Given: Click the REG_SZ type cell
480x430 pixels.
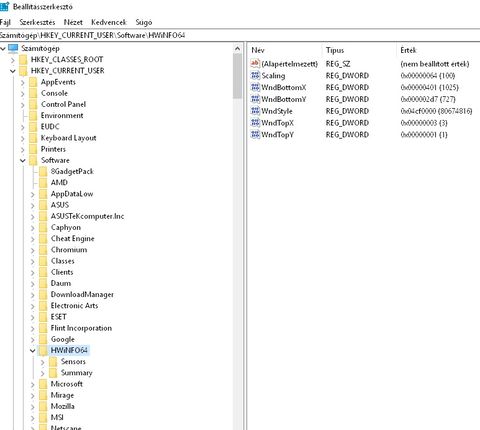Looking at the screenshot, I should [338, 64].
